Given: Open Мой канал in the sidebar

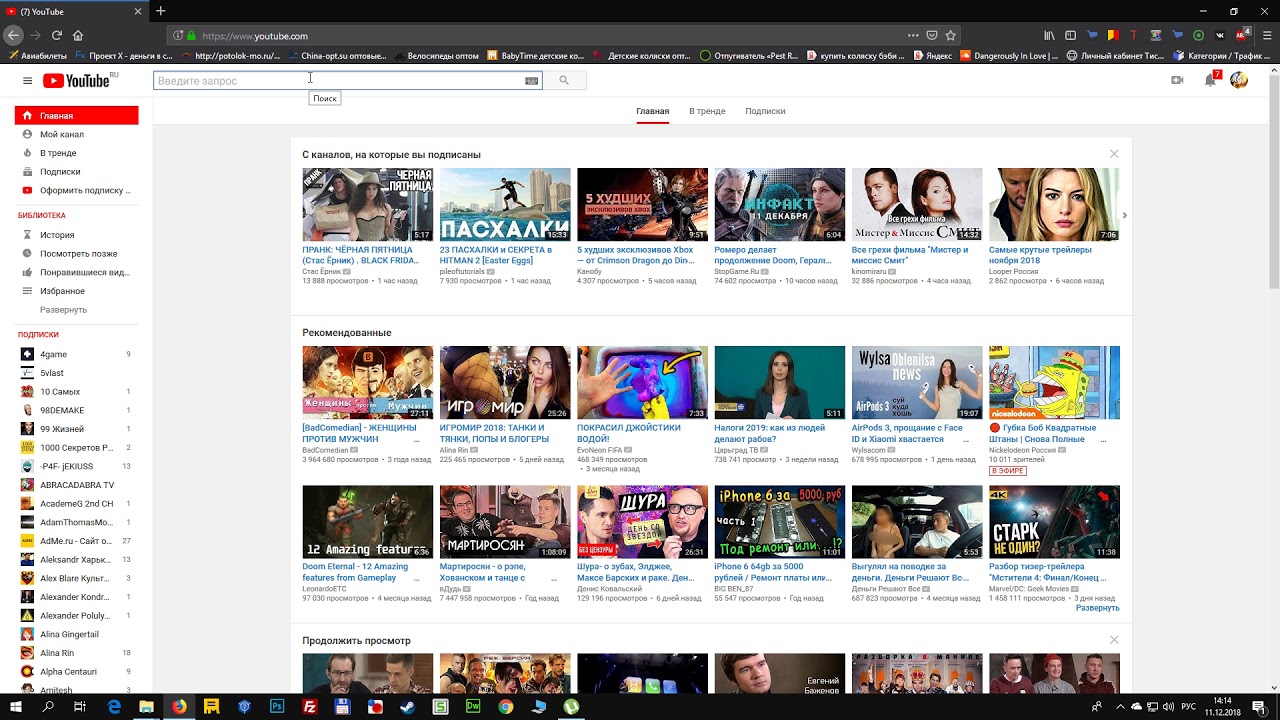Looking at the screenshot, I should (77, 134).
